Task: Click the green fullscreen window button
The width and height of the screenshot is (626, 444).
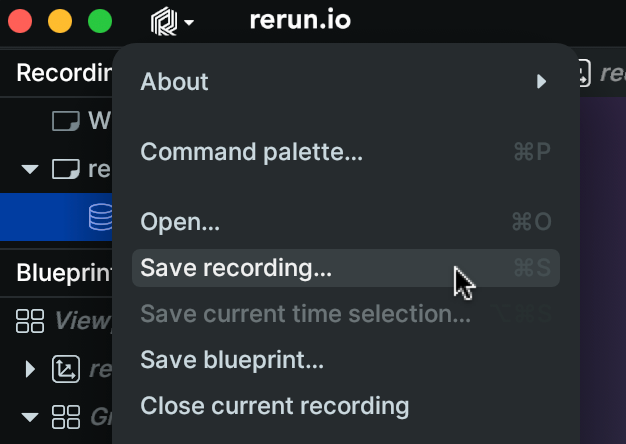Action: coord(100,21)
